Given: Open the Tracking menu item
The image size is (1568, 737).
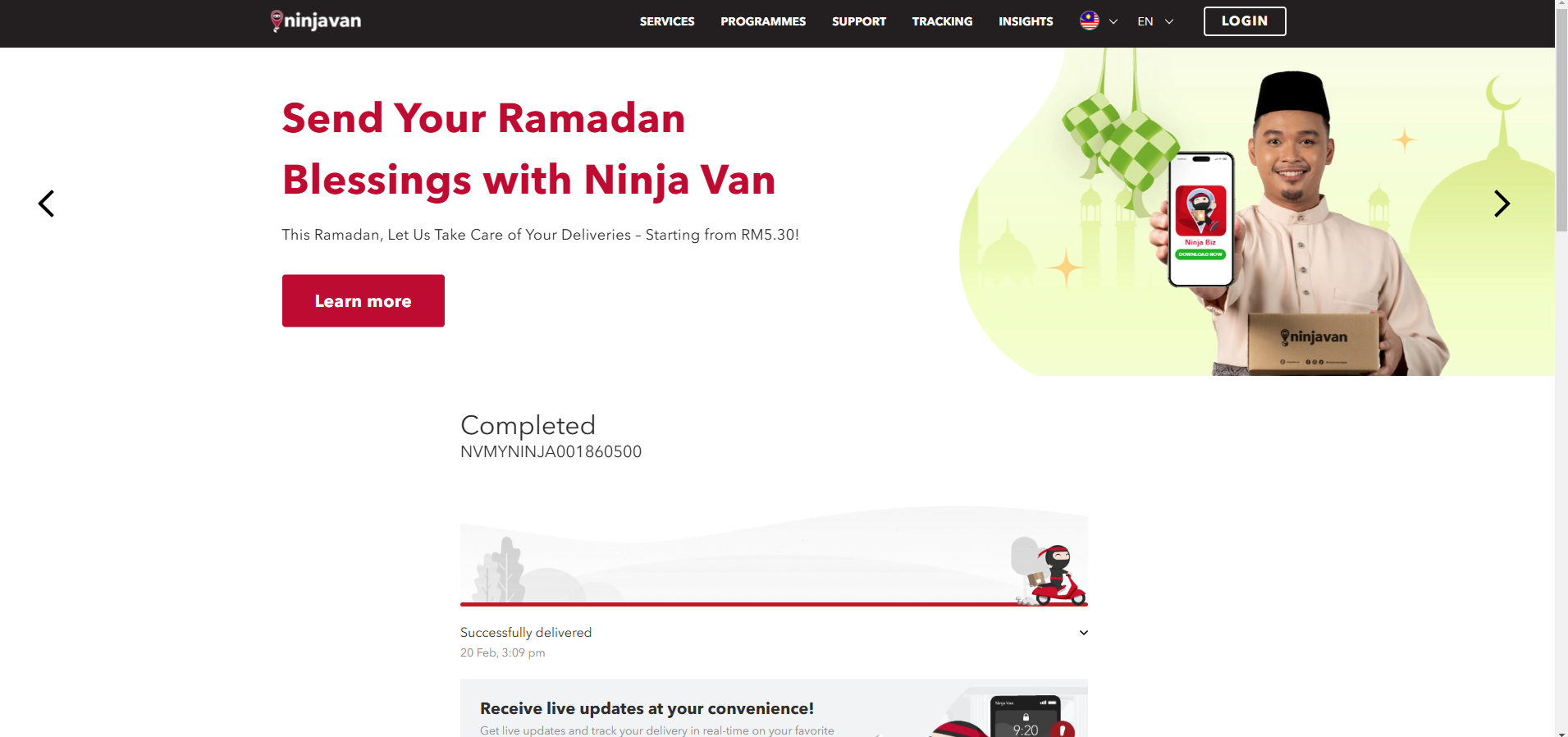Looking at the screenshot, I should (x=942, y=21).
